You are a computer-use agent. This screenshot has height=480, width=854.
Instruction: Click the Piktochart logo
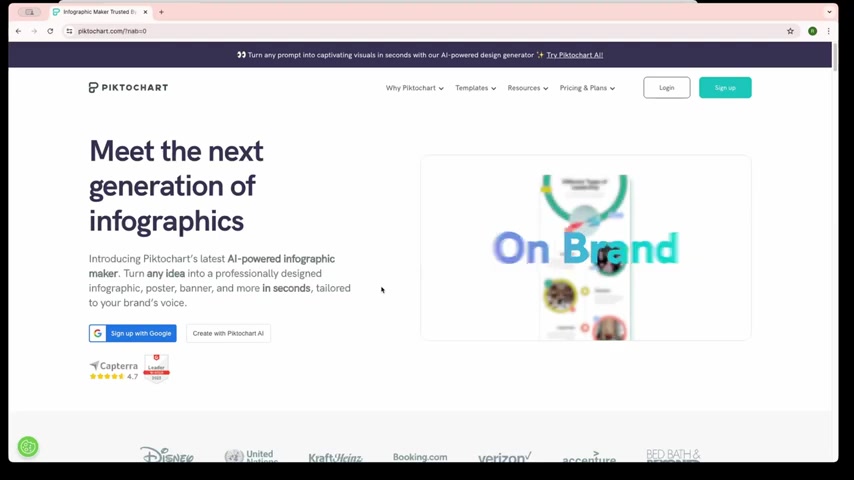(129, 87)
